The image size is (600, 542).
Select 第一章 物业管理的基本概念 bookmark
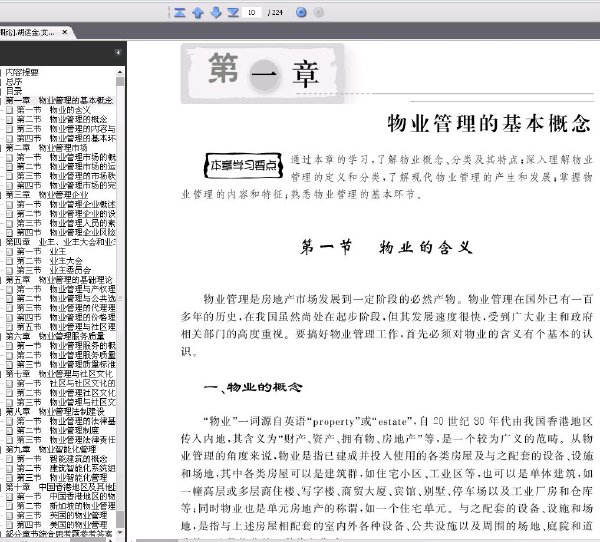(59, 100)
